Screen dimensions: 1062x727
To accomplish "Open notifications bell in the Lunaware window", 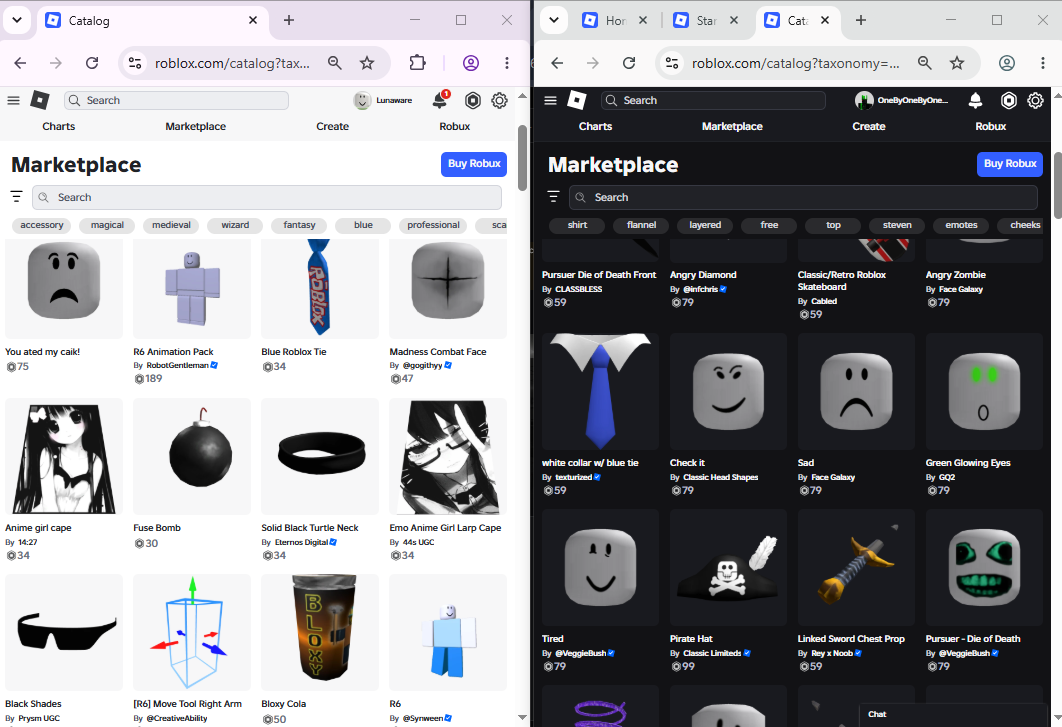I will point(440,100).
